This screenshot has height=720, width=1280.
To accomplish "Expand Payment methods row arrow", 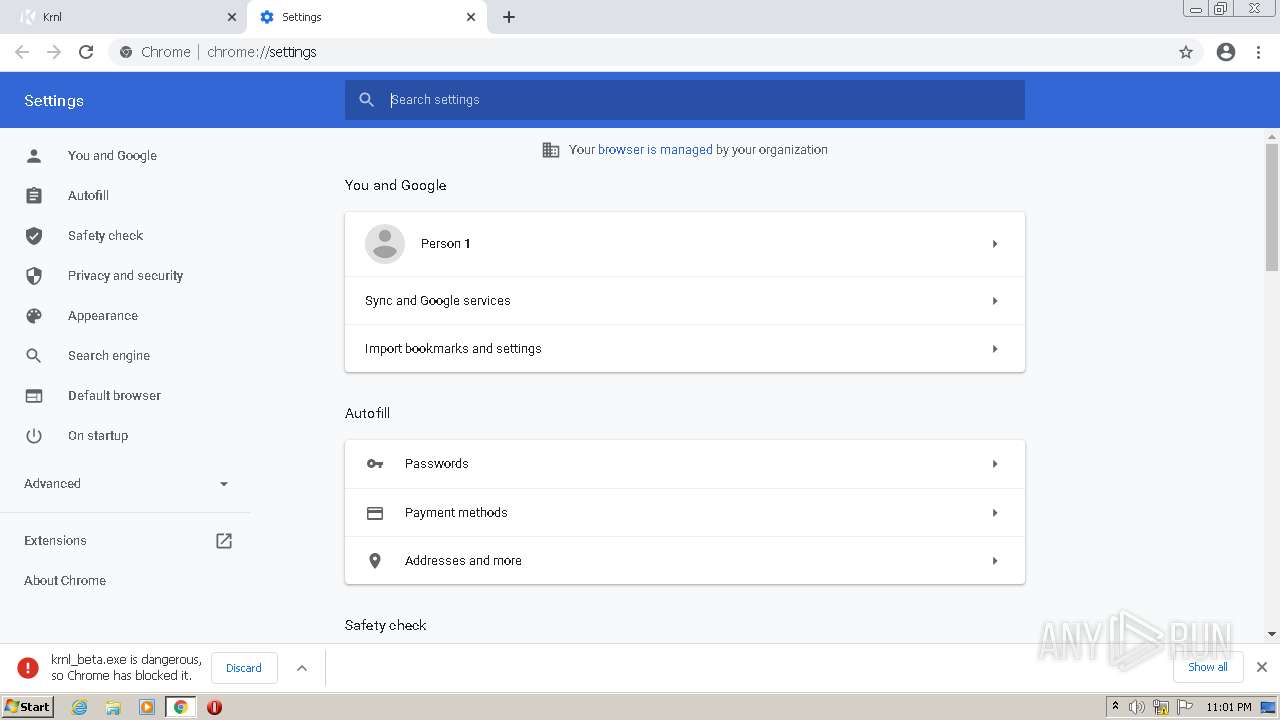I will coord(995,513).
